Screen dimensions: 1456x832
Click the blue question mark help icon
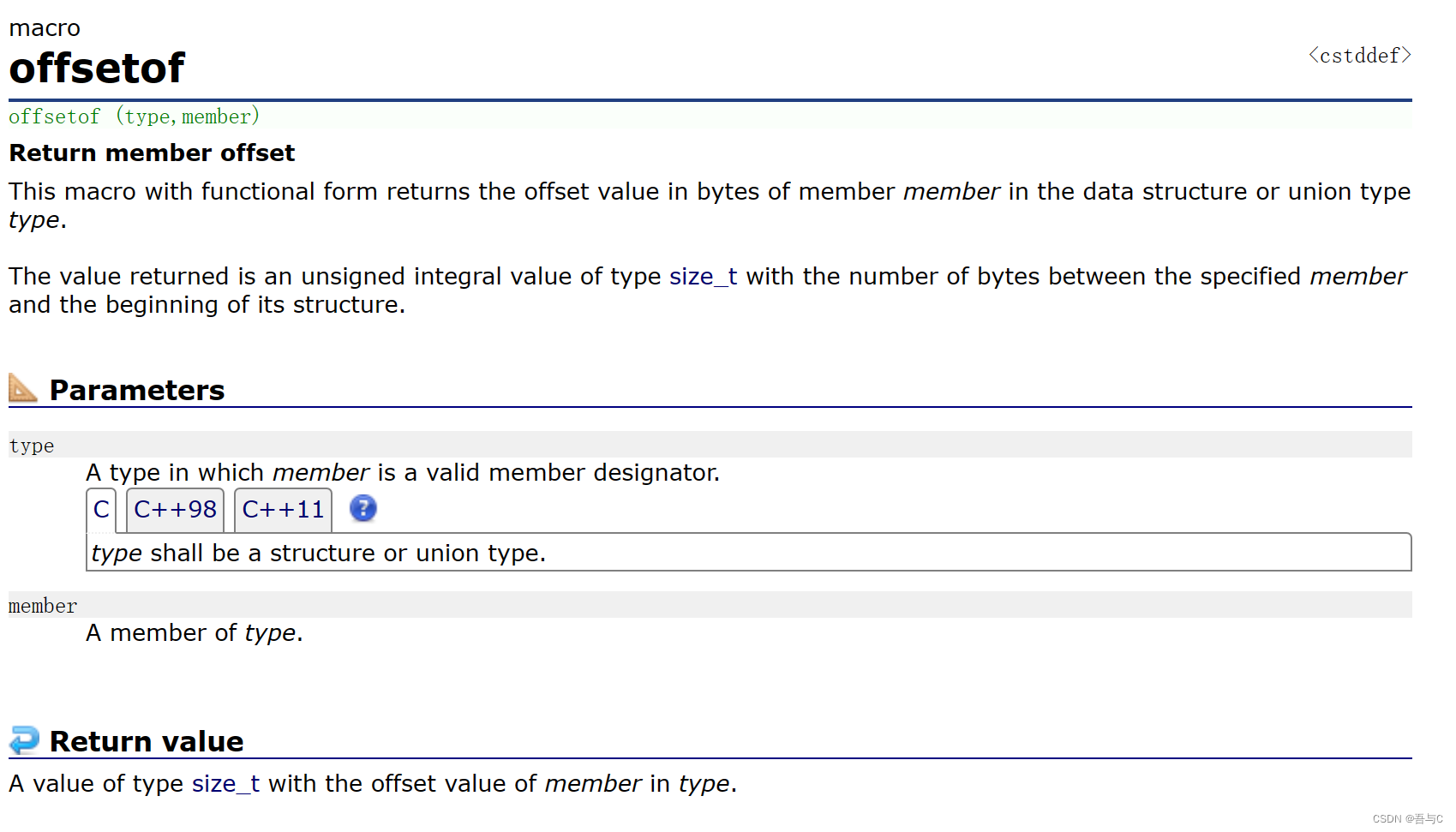pos(363,509)
